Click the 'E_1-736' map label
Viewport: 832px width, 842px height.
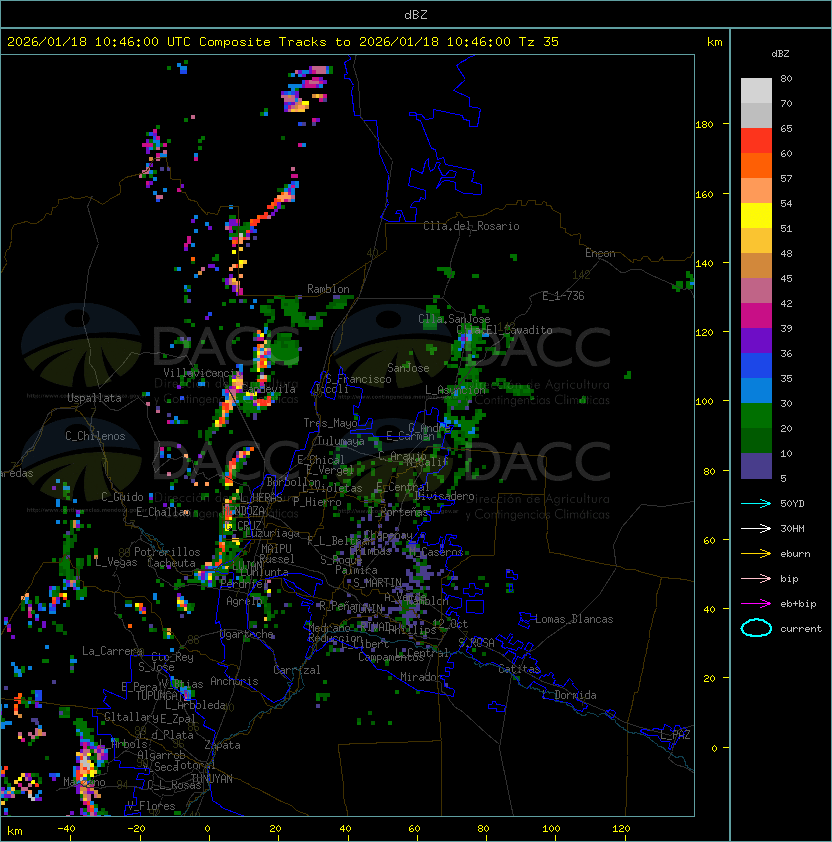click(563, 295)
